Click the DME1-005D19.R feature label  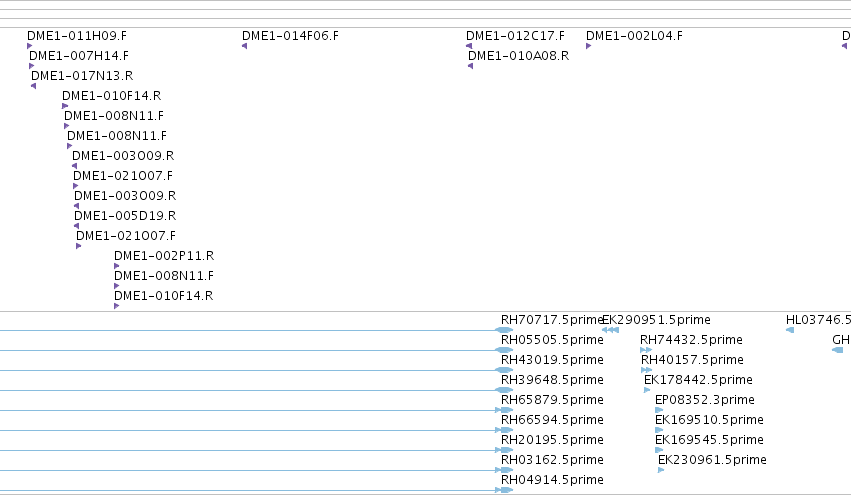pyautogui.click(x=125, y=215)
